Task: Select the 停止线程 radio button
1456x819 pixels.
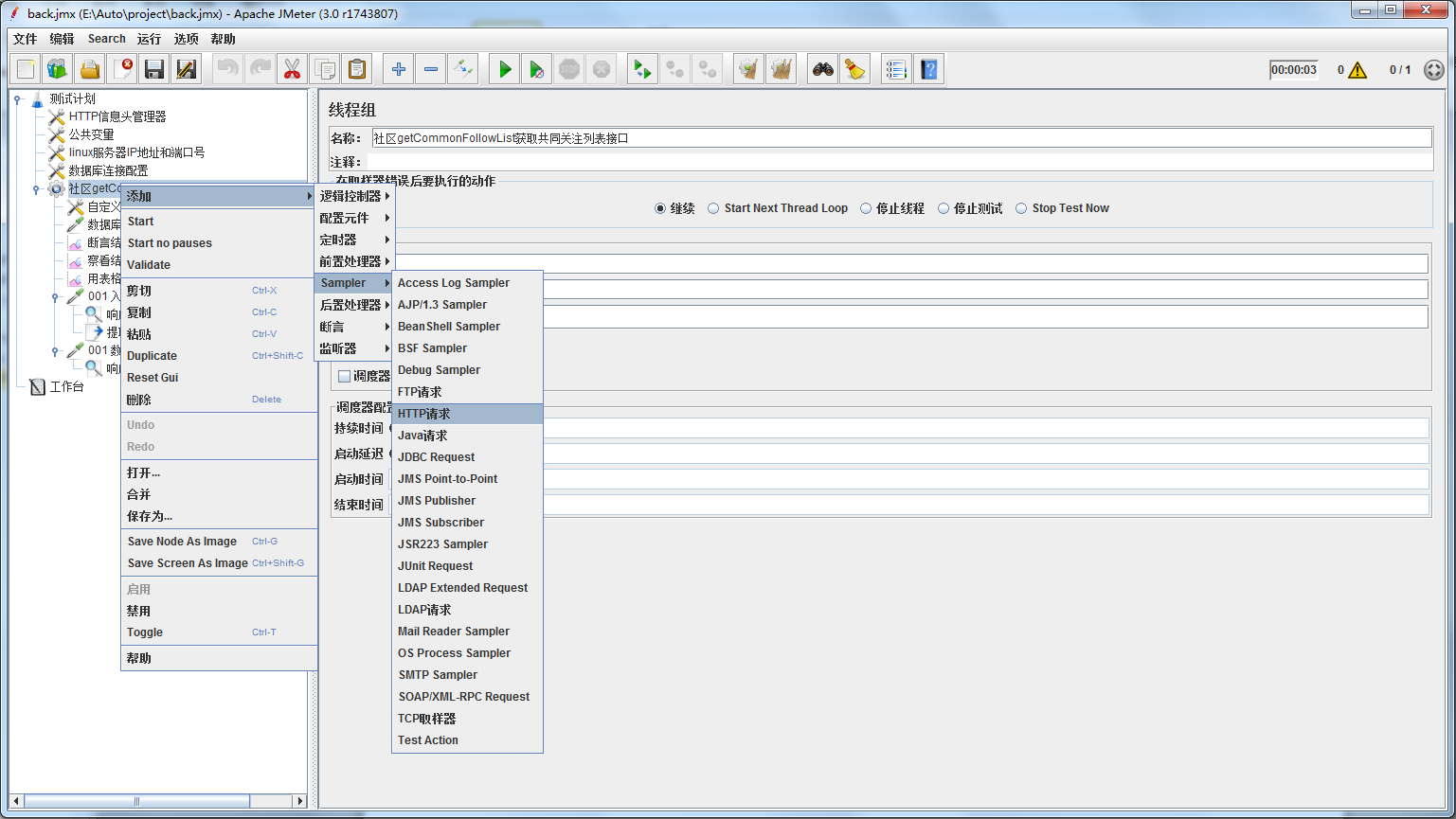Action: [866, 208]
